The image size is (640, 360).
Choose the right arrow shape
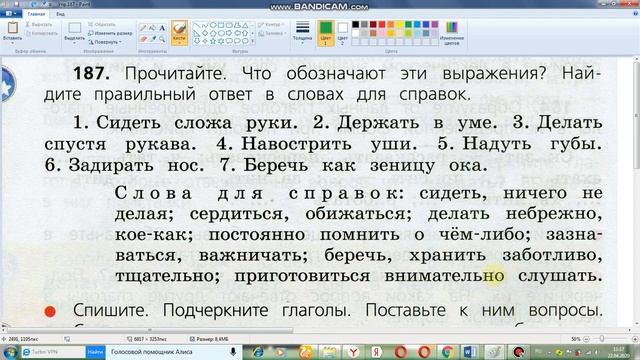229,33
